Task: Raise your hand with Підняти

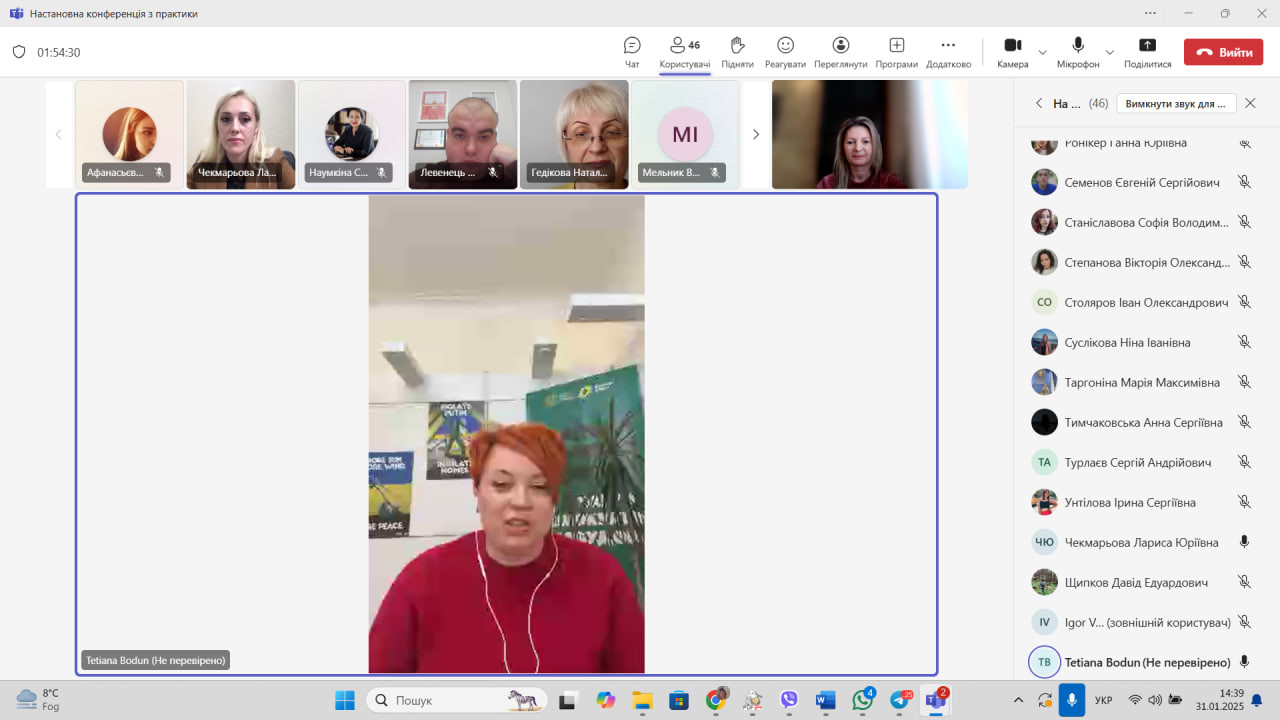Action: (737, 52)
